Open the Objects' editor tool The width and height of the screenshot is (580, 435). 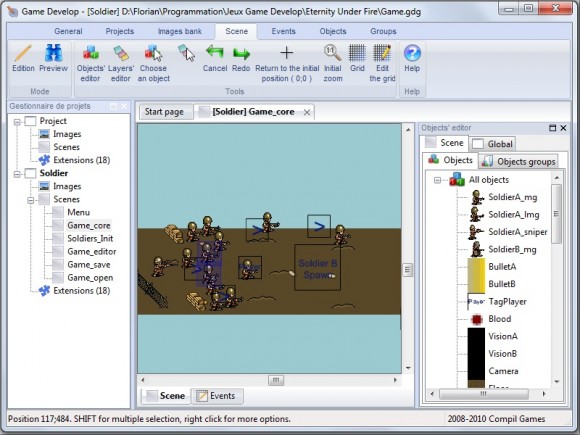tap(91, 63)
